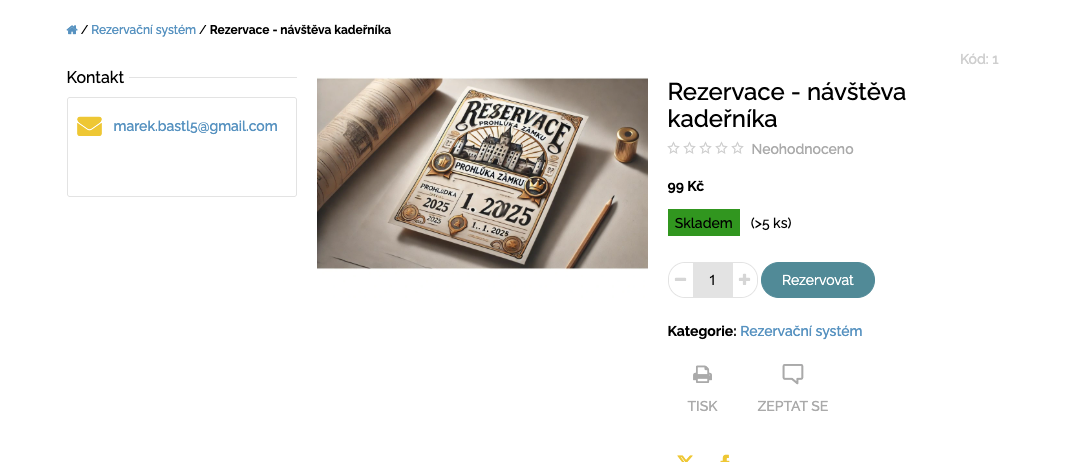Give the product a five-star rating
The image size is (1068, 462).
(737, 149)
